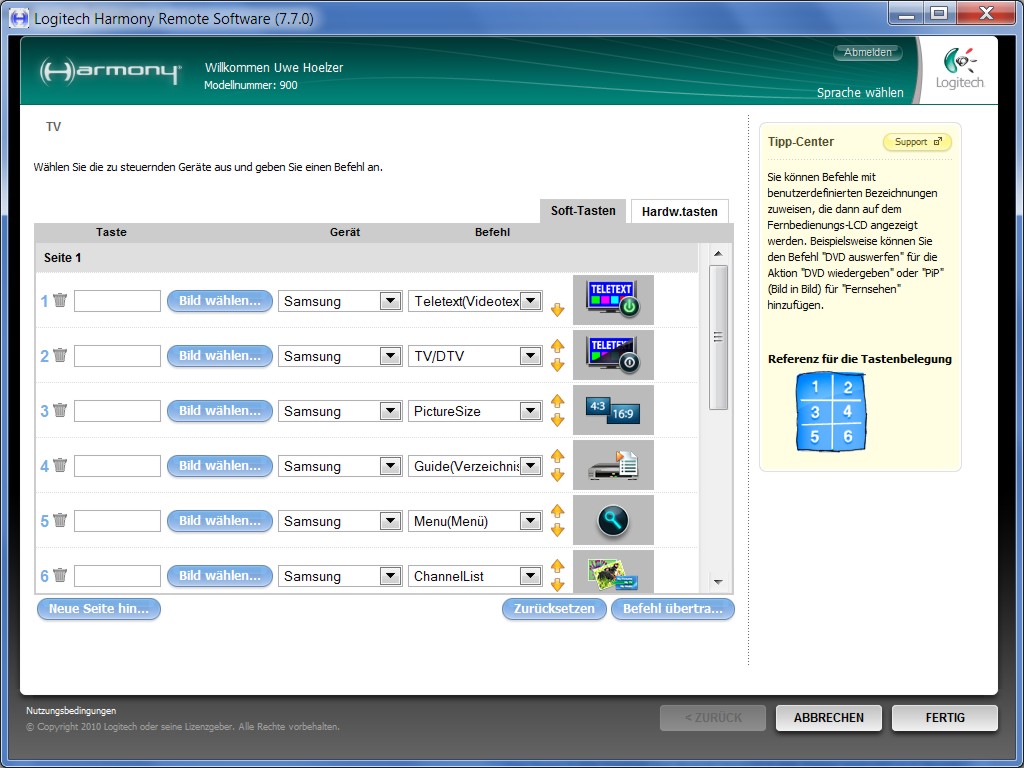Expand the PictureSize command dropdown
1024x768 pixels.
tap(530, 411)
